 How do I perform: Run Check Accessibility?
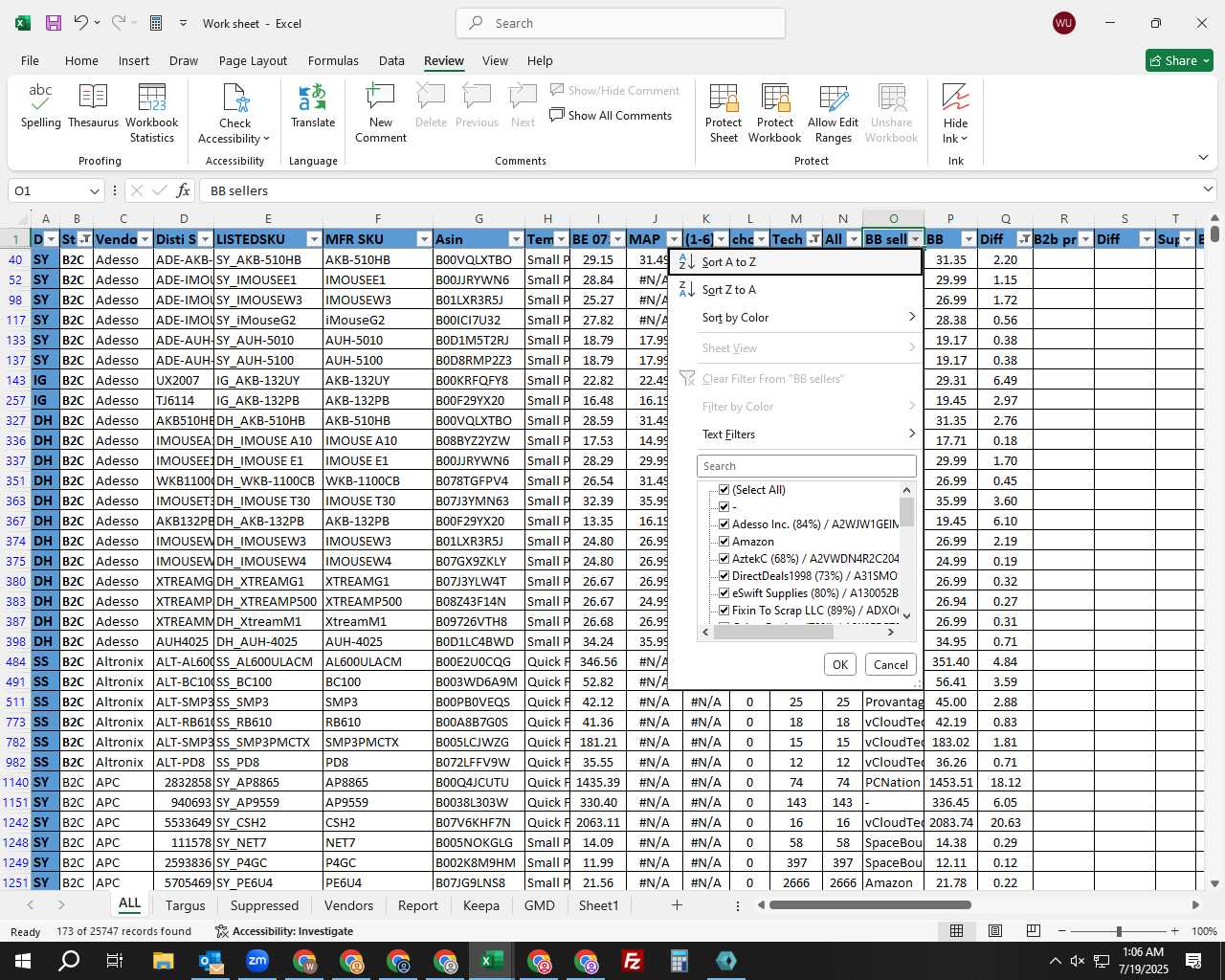tap(234, 113)
